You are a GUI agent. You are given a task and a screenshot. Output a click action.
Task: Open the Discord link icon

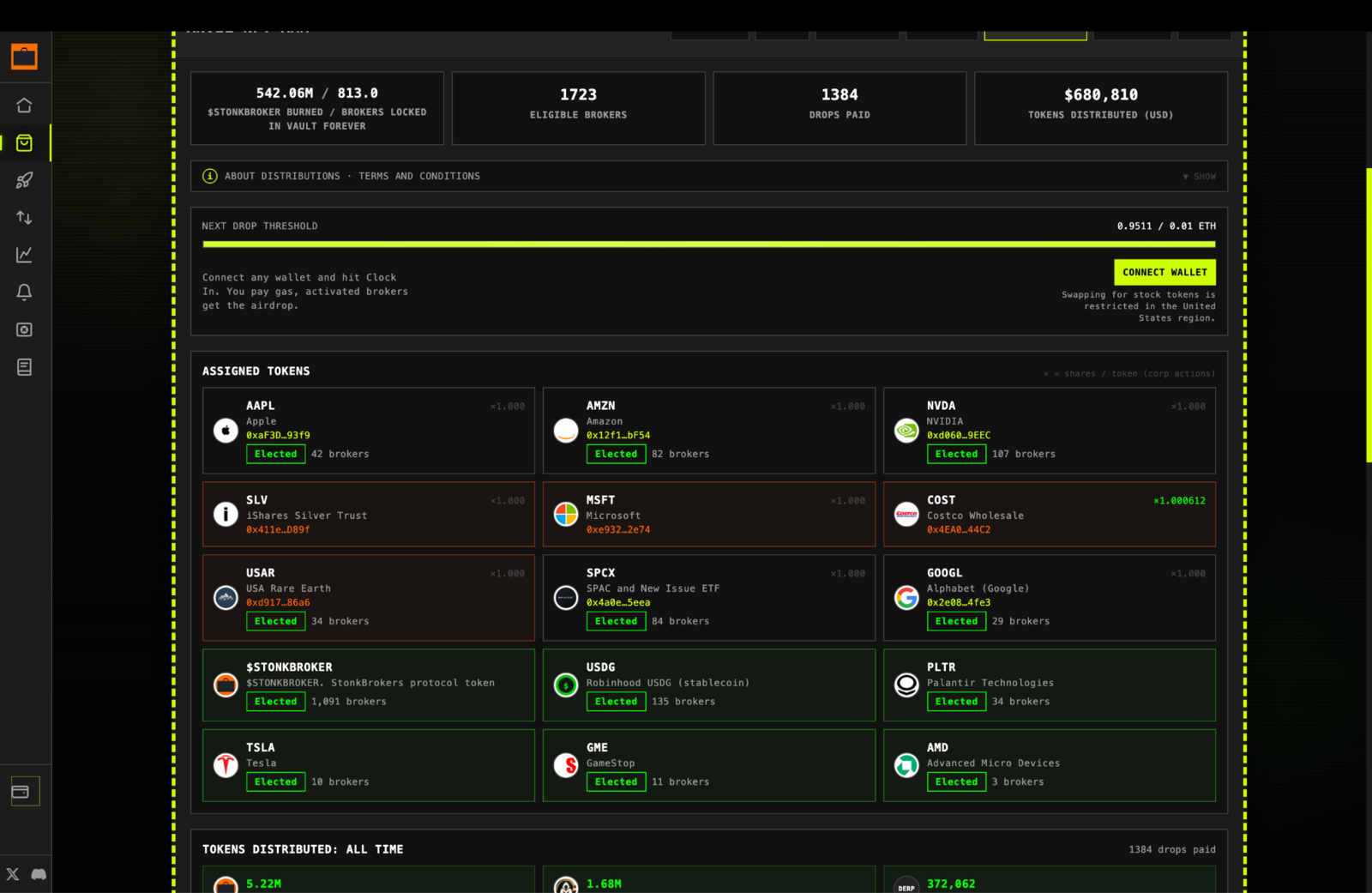pyautogui.click(x=39, y=874)
